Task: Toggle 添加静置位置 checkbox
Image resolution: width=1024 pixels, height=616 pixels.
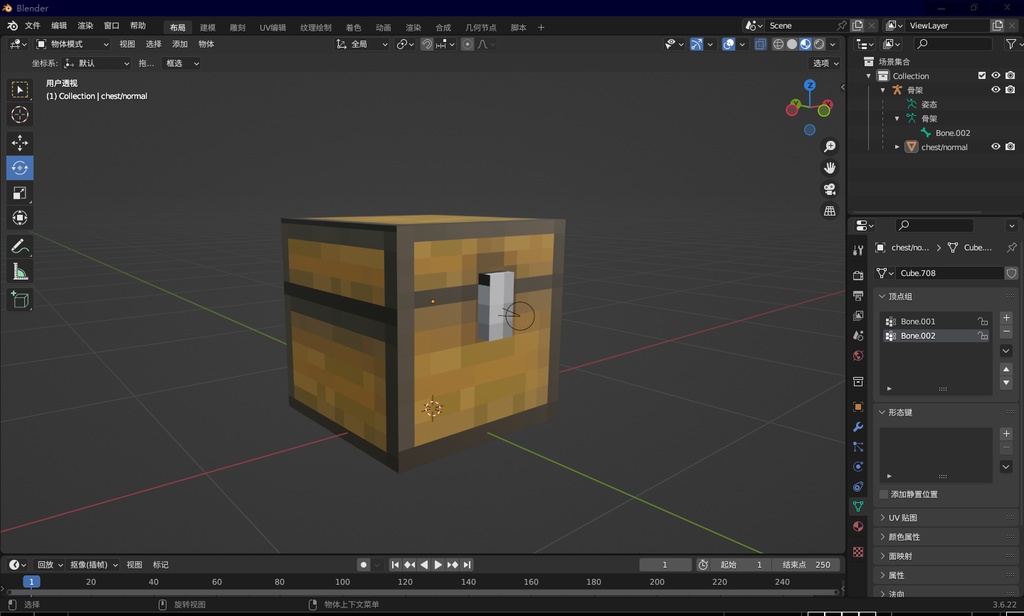Action: tap(884, 494)
